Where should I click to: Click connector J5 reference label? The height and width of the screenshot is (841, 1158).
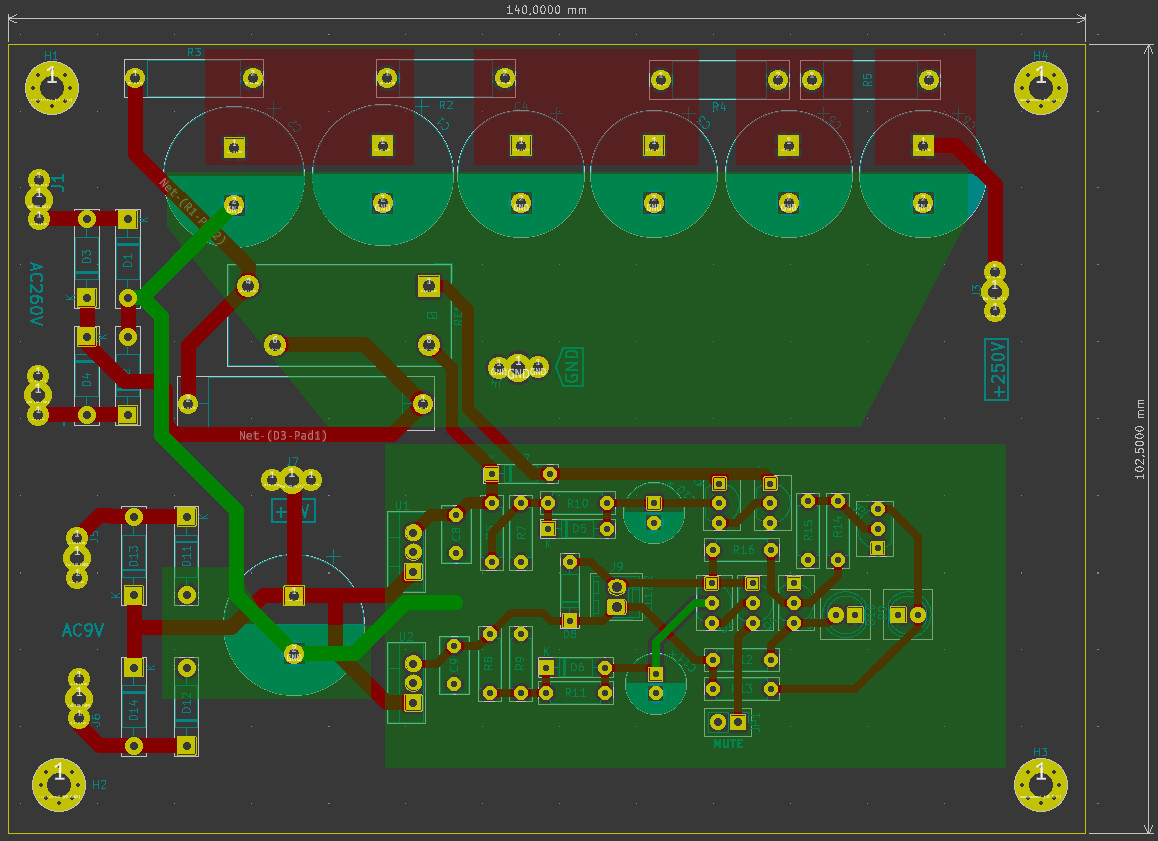95,538
